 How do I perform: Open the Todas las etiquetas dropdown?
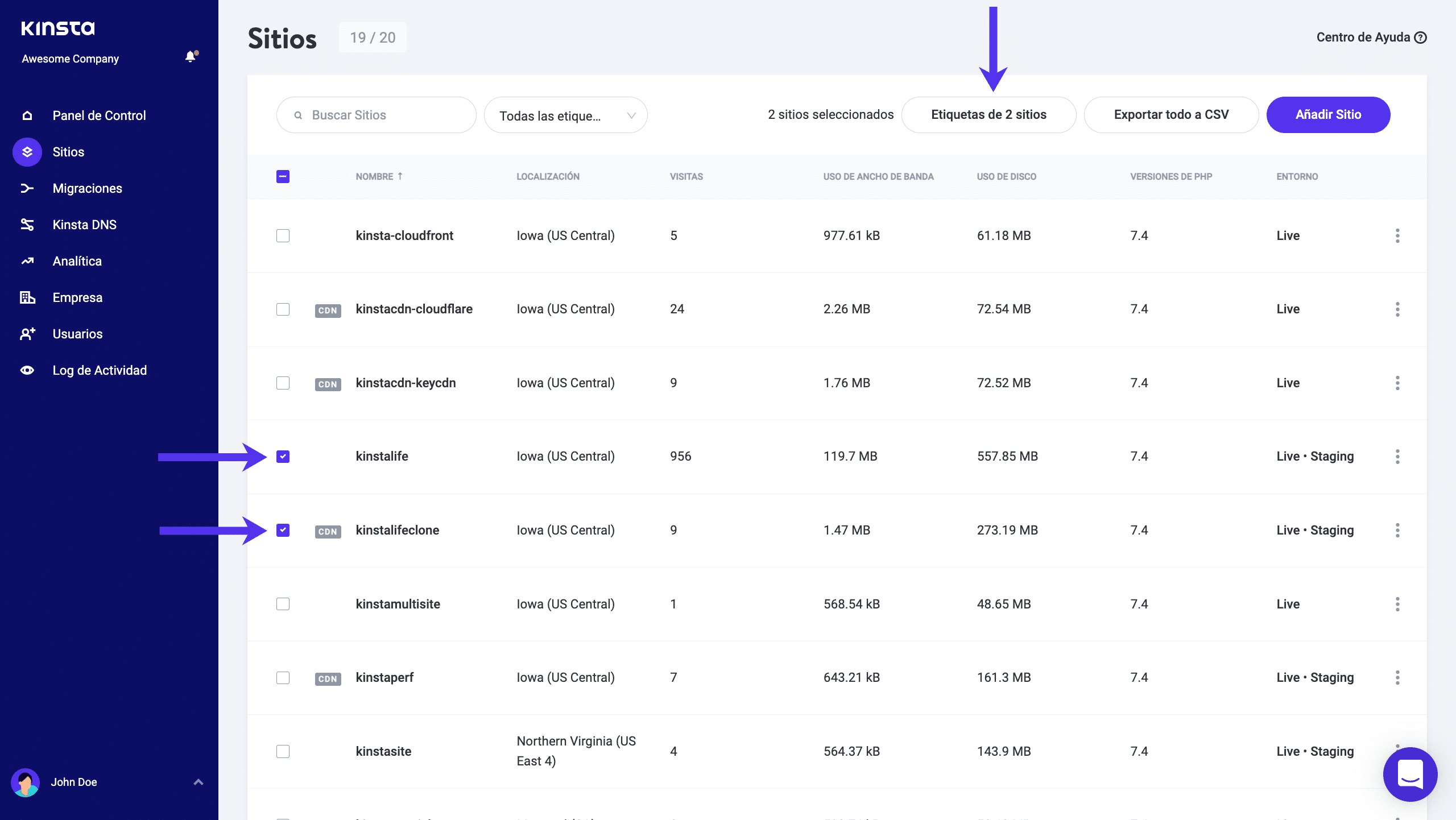pyautogui.click(x=565, y=115)
